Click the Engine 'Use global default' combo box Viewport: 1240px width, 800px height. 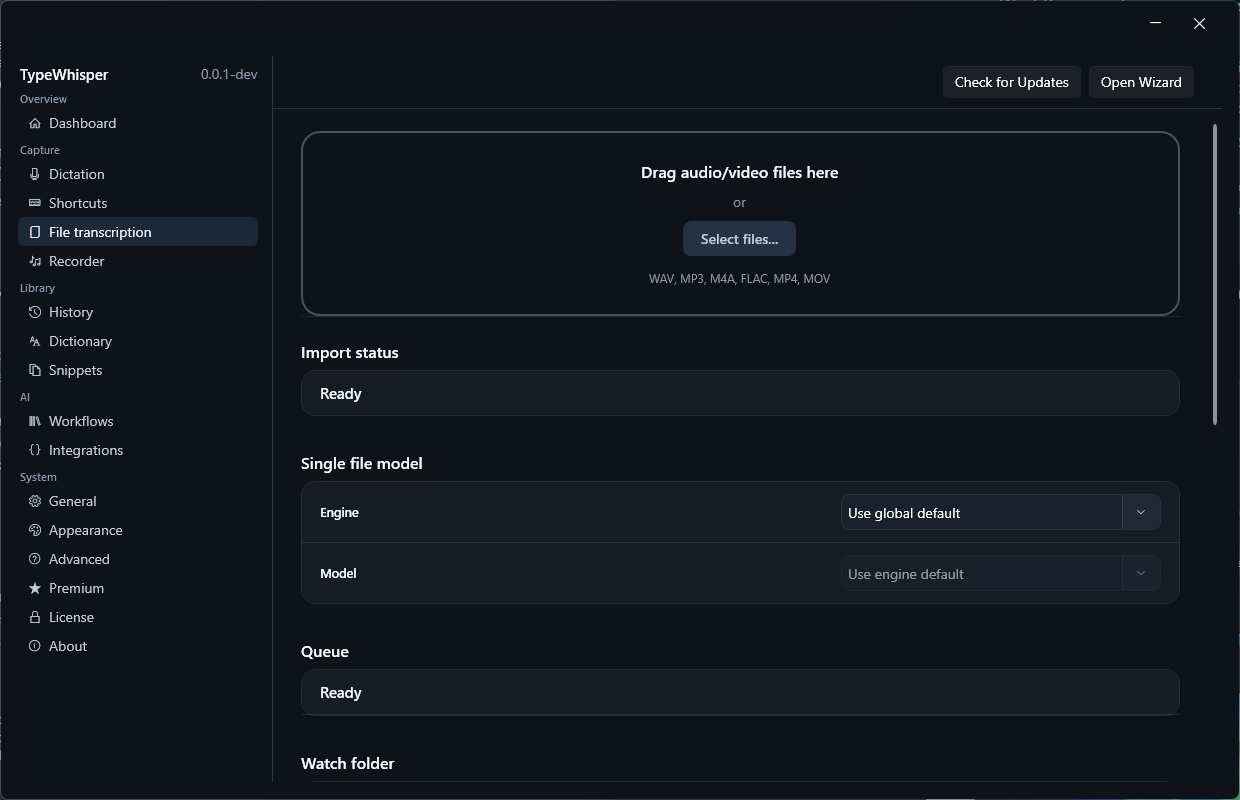pyautogui.click(x=1000, y=512)
